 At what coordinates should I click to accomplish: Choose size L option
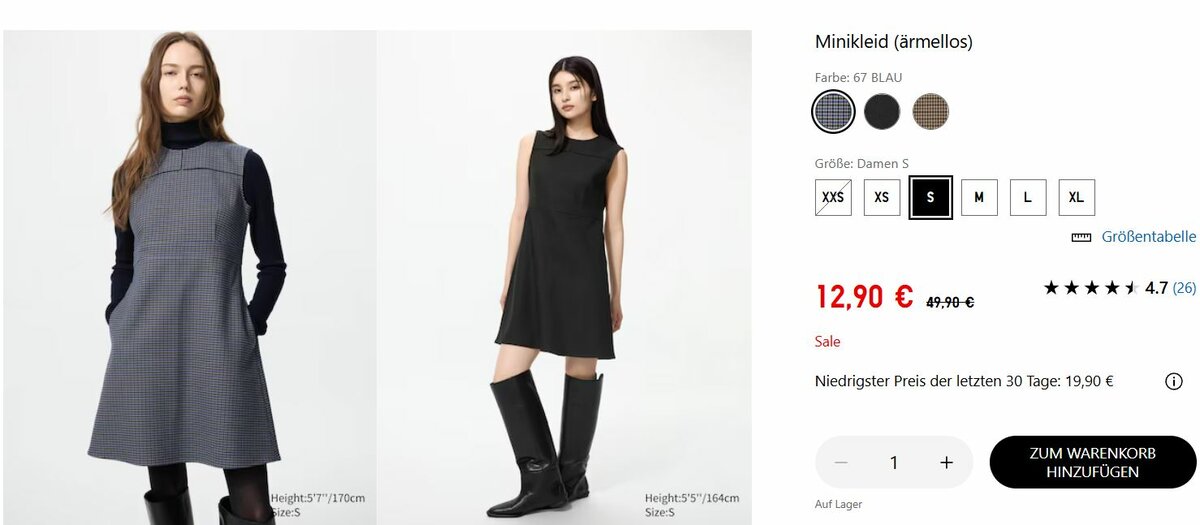1028,197
